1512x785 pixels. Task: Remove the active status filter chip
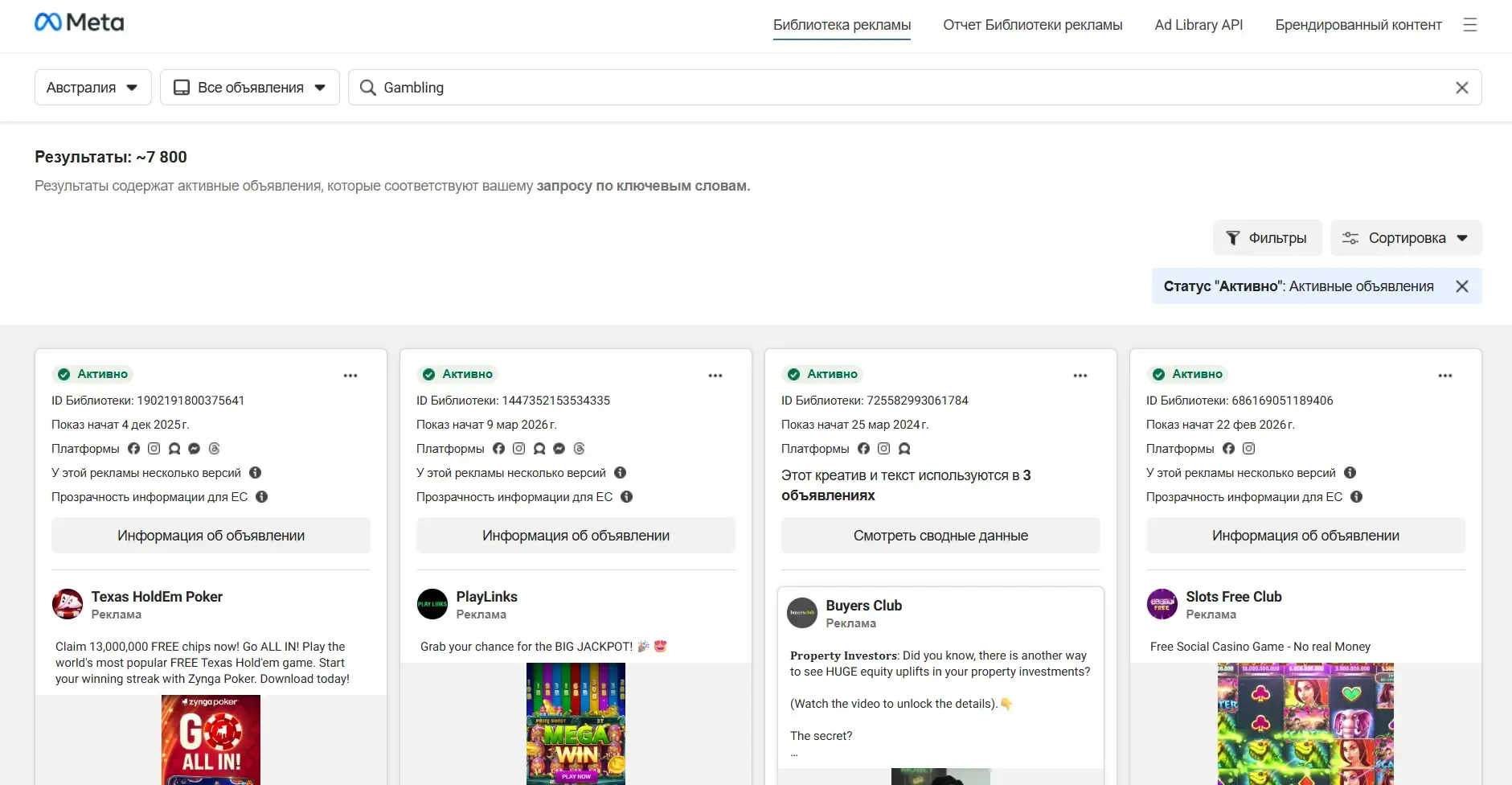tap(1461, 286)
